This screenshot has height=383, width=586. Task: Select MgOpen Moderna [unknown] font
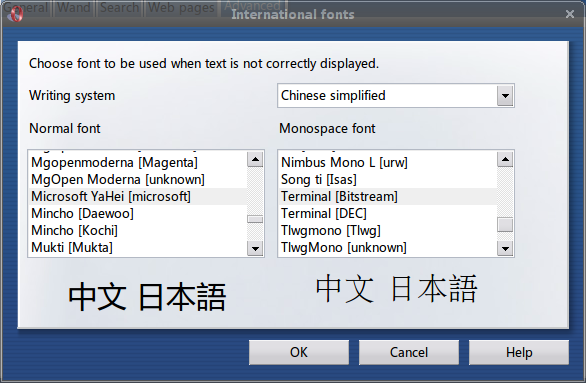(x=138, y=180)
